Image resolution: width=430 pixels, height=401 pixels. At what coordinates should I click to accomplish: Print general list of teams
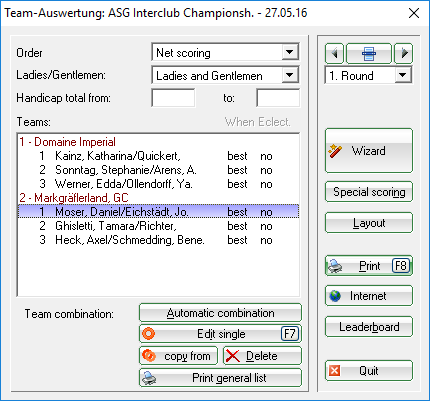point(220,378)
